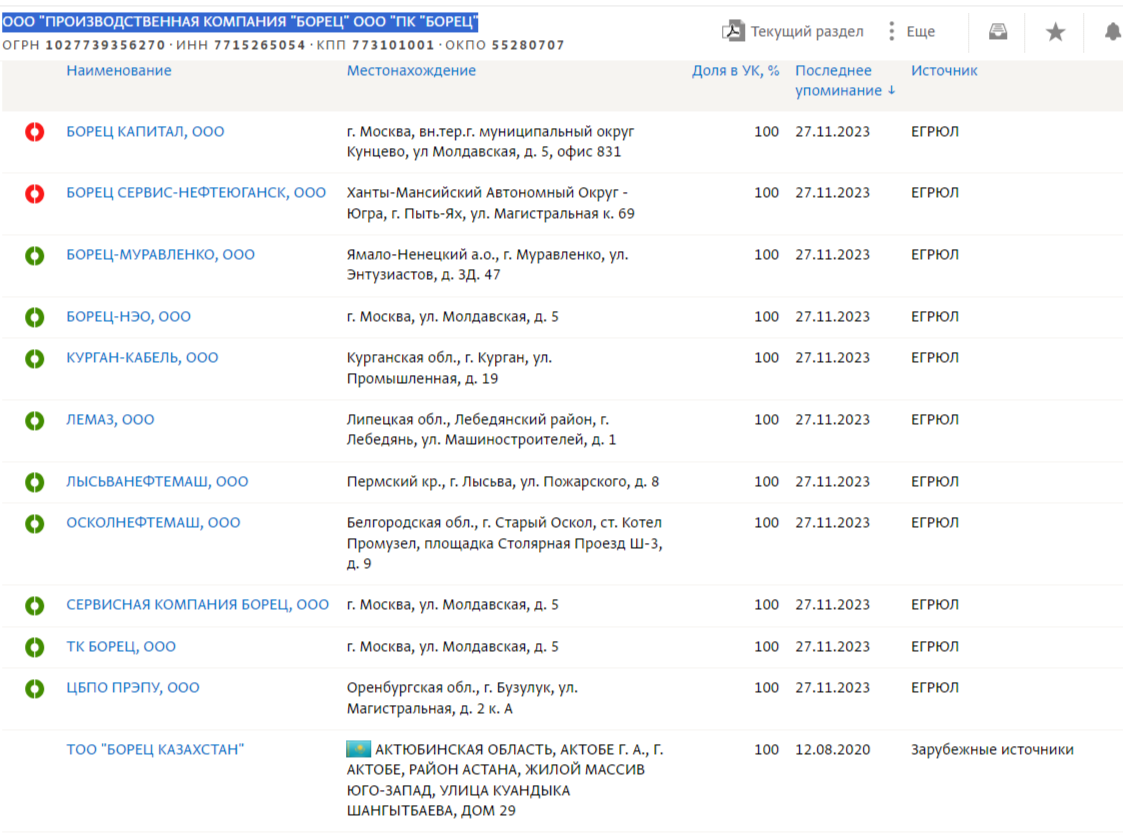Export current section to PDF

[x=792, y=32]
